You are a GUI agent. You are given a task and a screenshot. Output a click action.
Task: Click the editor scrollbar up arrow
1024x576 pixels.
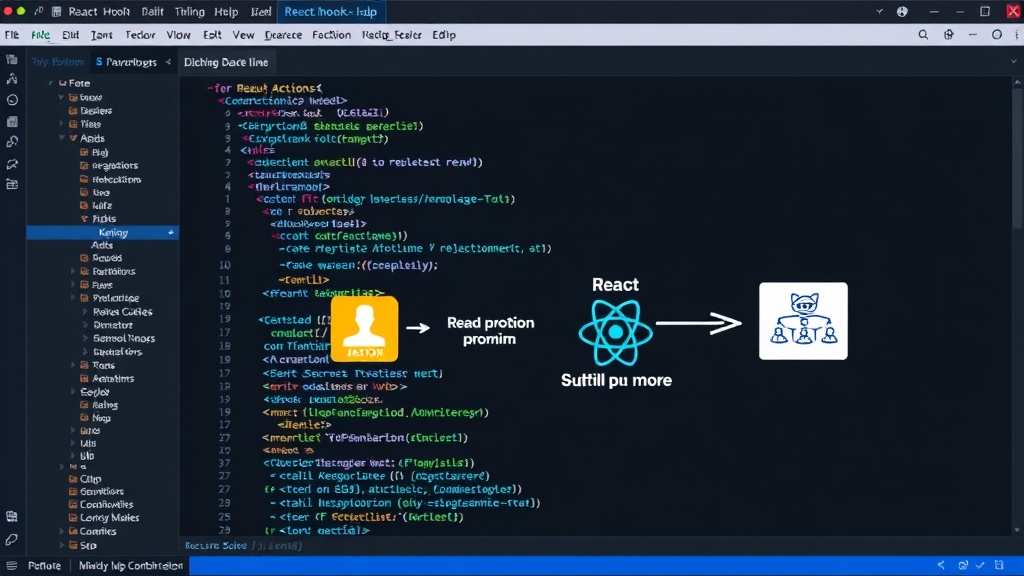point(1017,82)
